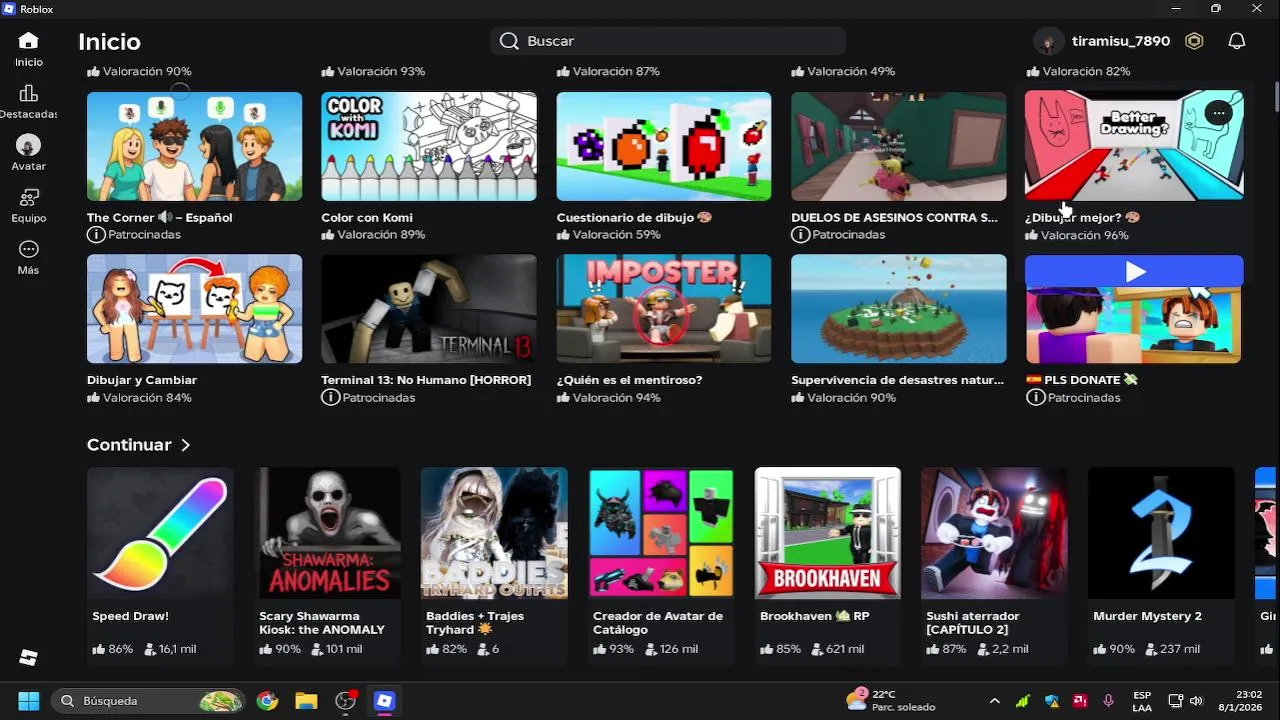
Task: Open Murder Mystery 2 knife thumbnail
Action: 1161,533
